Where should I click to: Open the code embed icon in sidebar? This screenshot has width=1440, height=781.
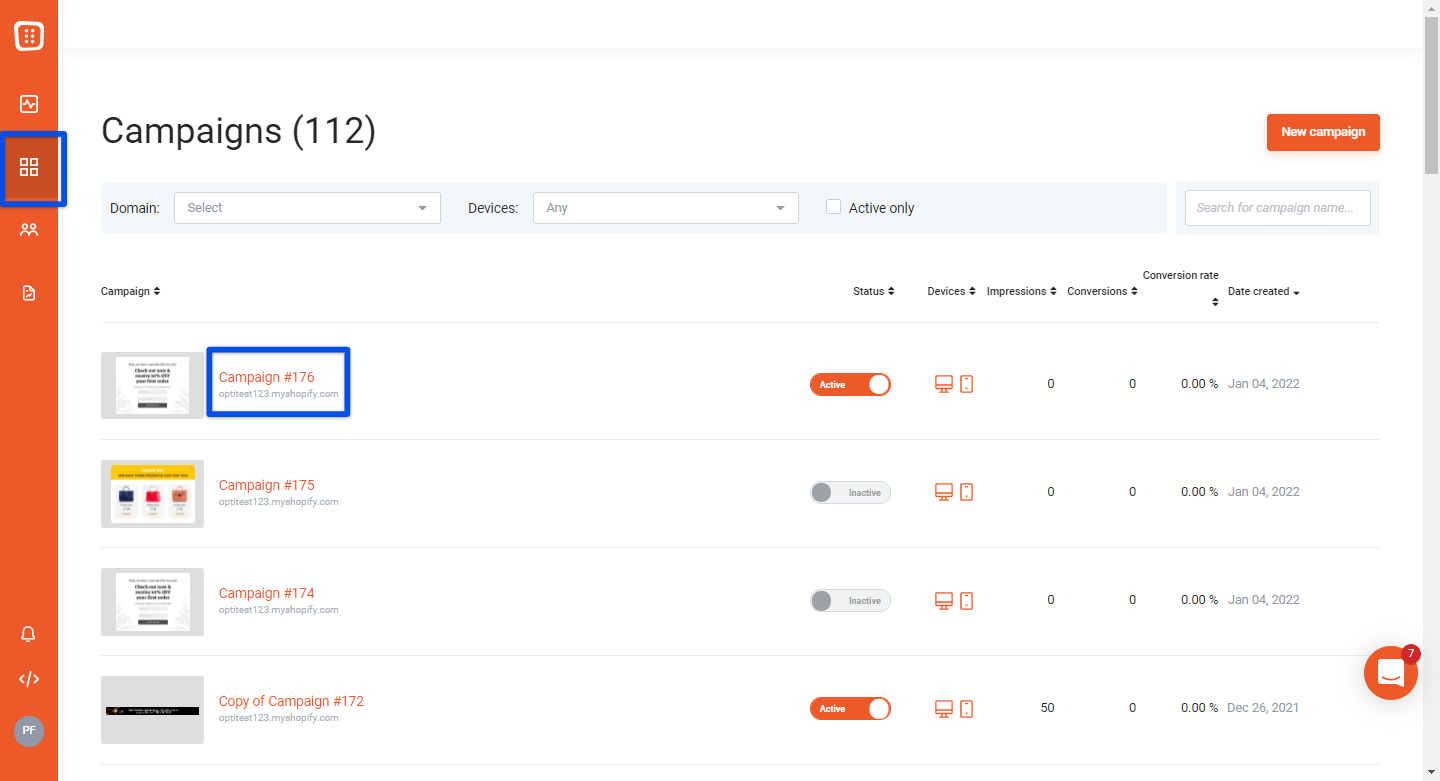click(29, 679)
